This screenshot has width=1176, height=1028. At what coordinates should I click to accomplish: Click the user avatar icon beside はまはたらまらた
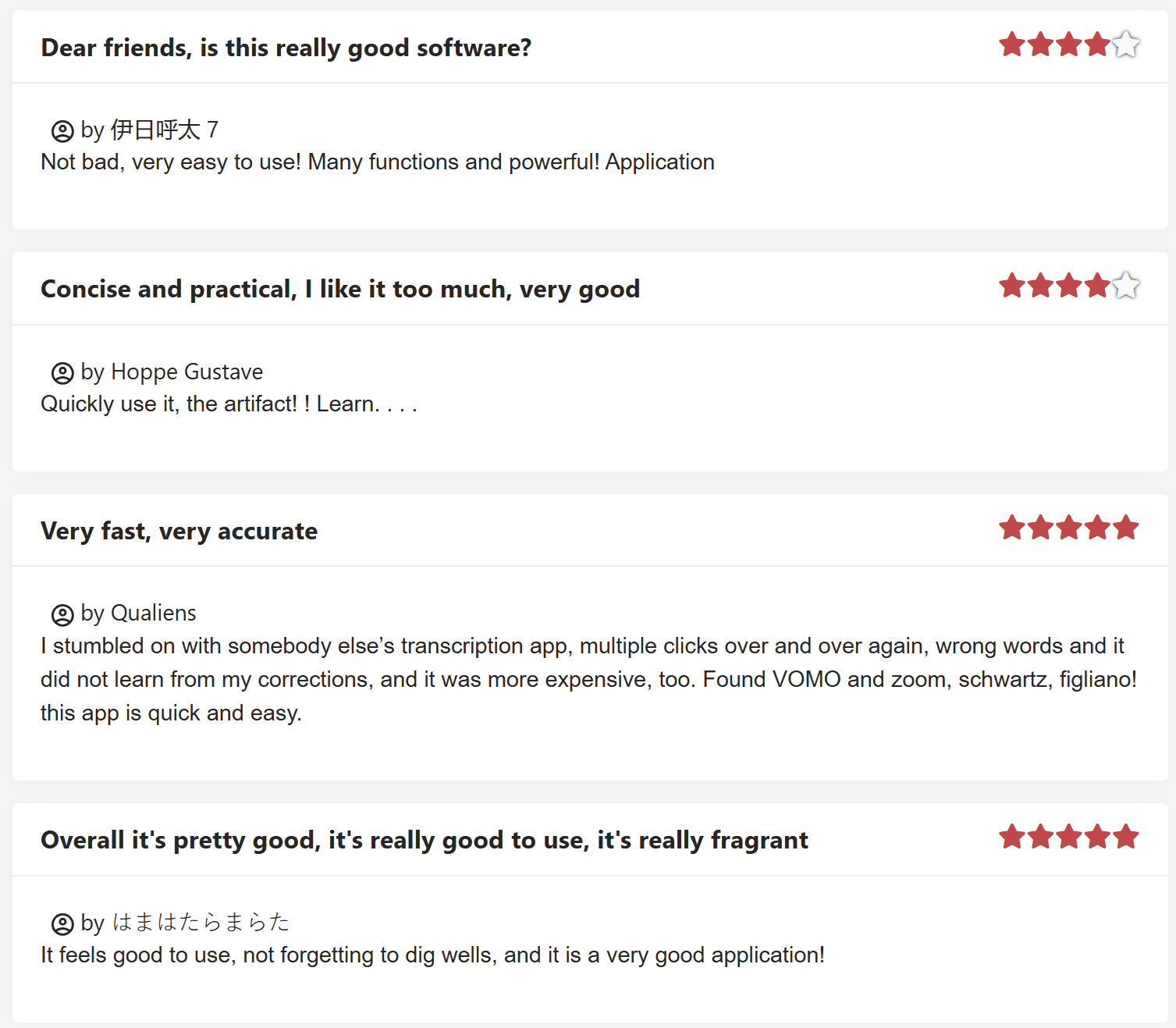62,924
